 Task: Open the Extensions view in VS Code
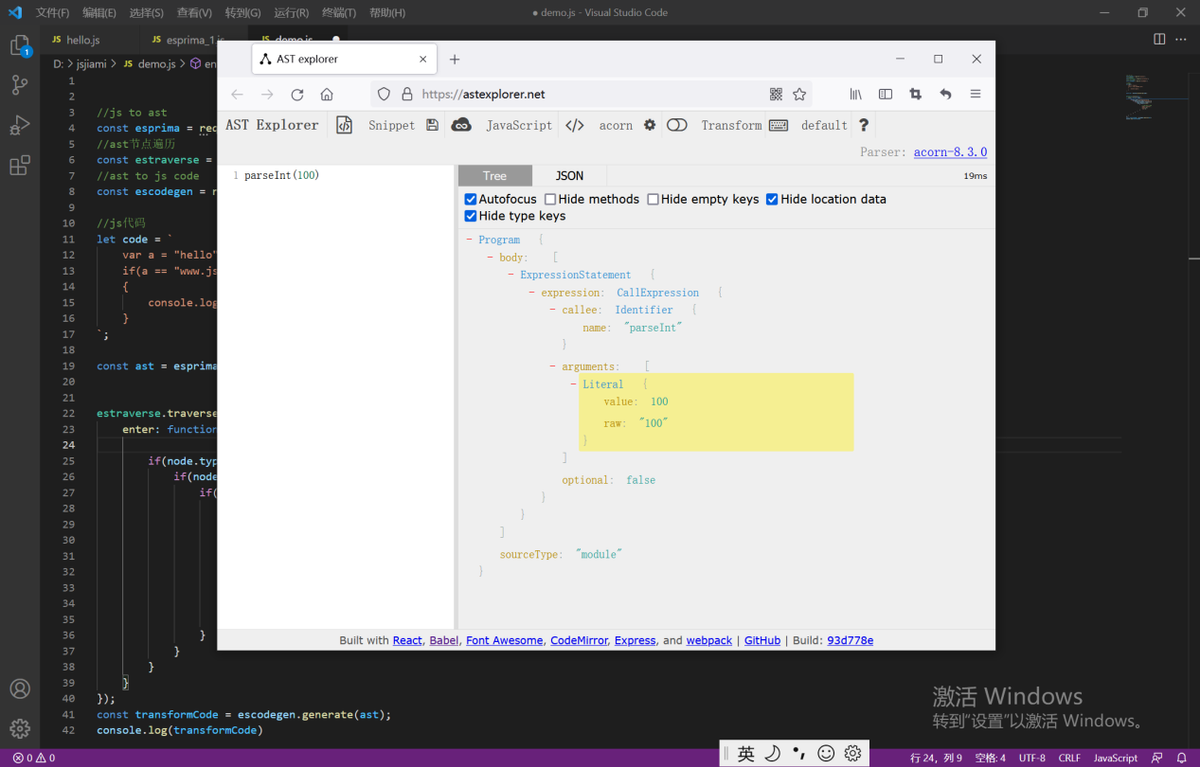(20, 166)
